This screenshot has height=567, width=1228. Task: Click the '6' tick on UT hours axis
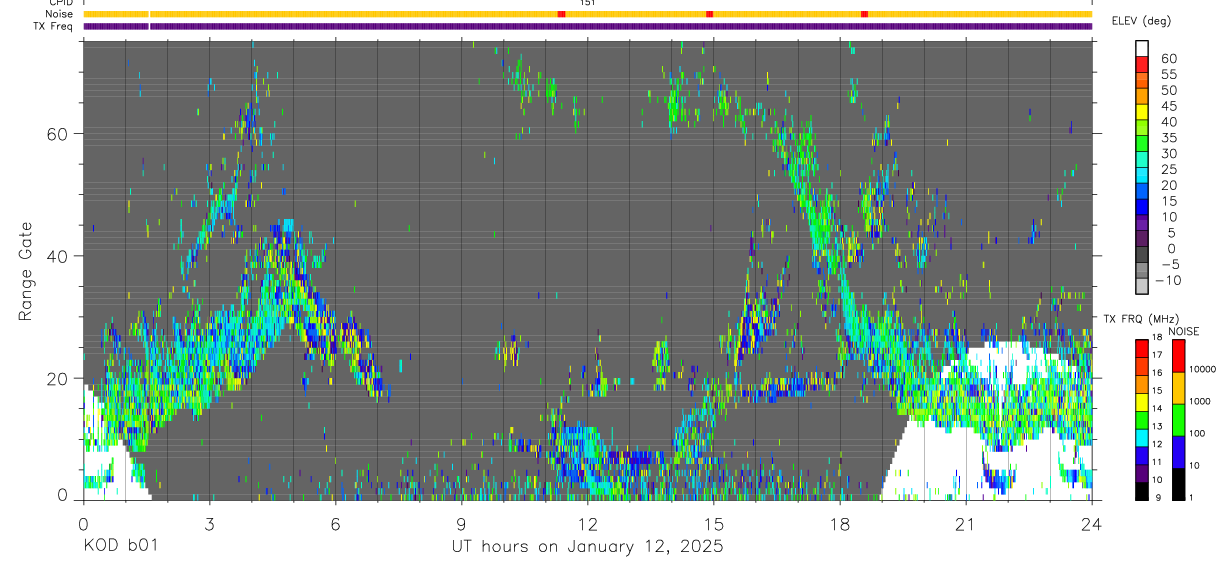[x=335, y=523]
